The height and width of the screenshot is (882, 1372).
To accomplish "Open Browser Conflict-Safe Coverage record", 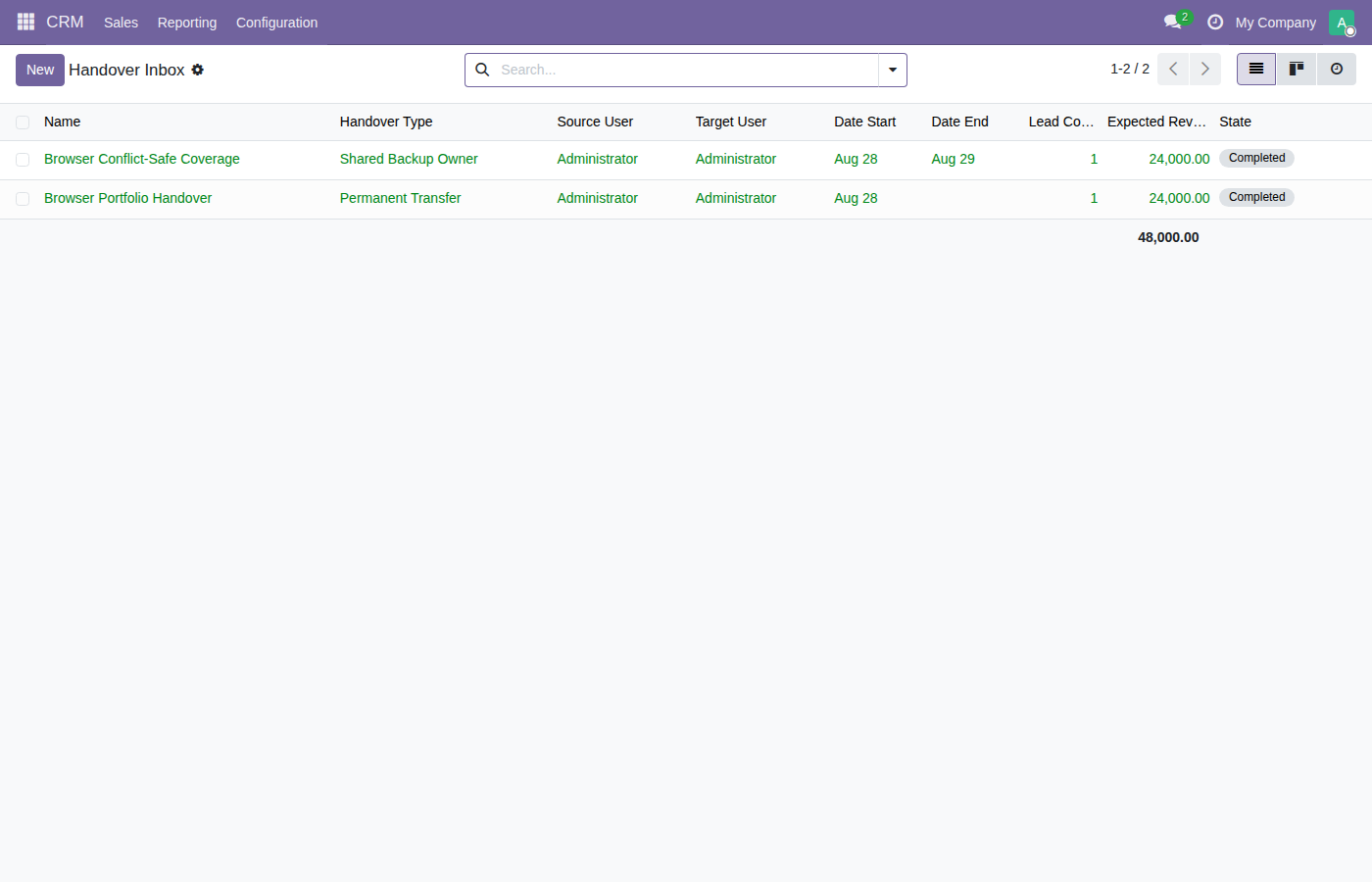I will click(x=142, y=159).
